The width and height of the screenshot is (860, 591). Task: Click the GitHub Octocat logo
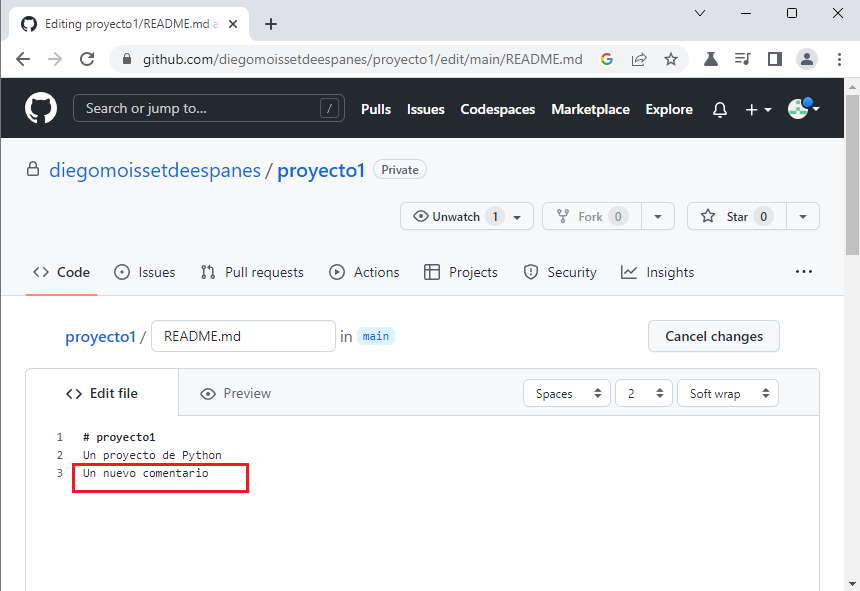pyautogui.click(x=41, y=108)
